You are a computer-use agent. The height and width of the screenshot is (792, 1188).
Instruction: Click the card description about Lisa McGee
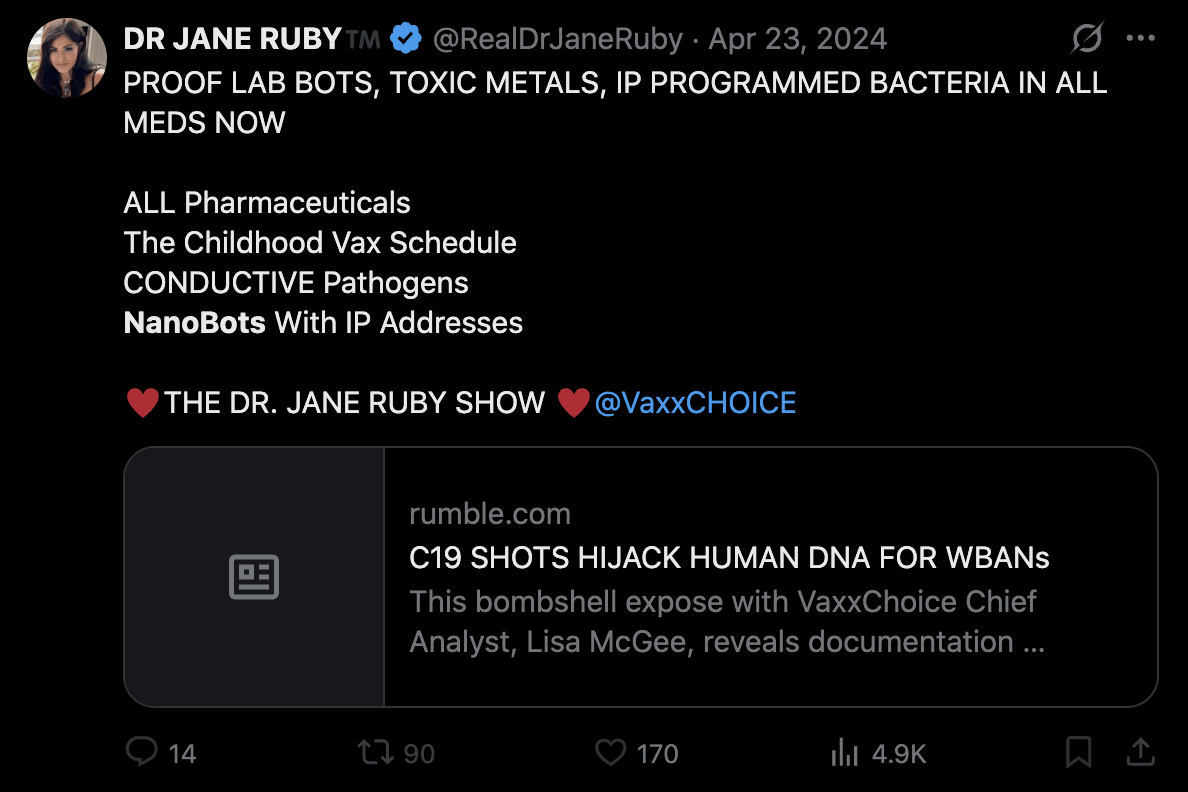click(727, 621)
